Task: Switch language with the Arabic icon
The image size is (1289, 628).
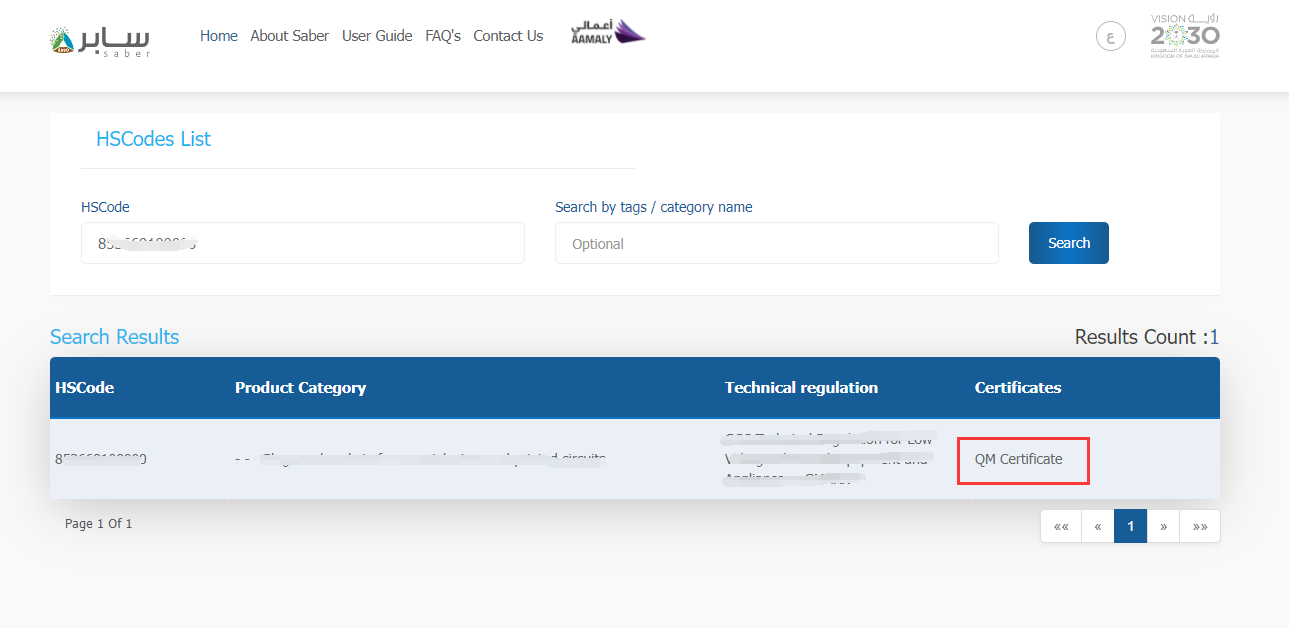Action: [1110, 38]
